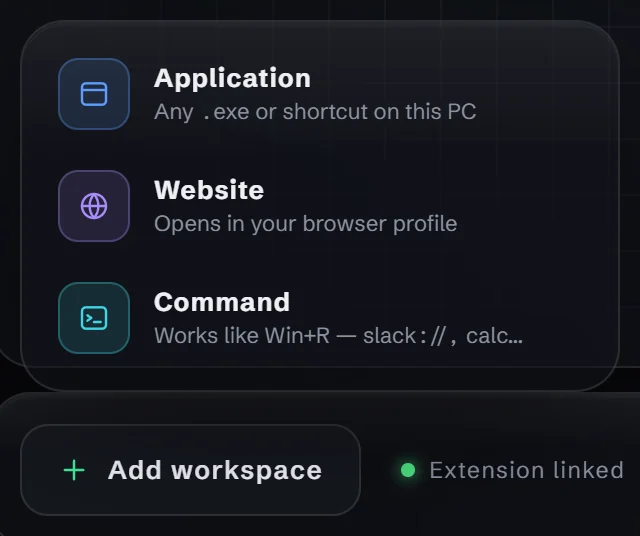
Task: Click the Extension linked status text
Action: point(527,470)
